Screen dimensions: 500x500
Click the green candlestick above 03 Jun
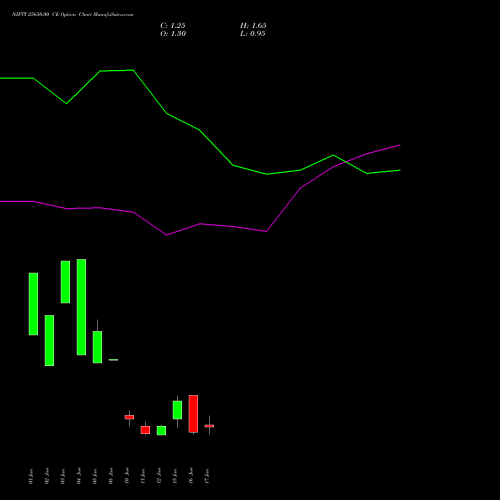click(65, 282)
